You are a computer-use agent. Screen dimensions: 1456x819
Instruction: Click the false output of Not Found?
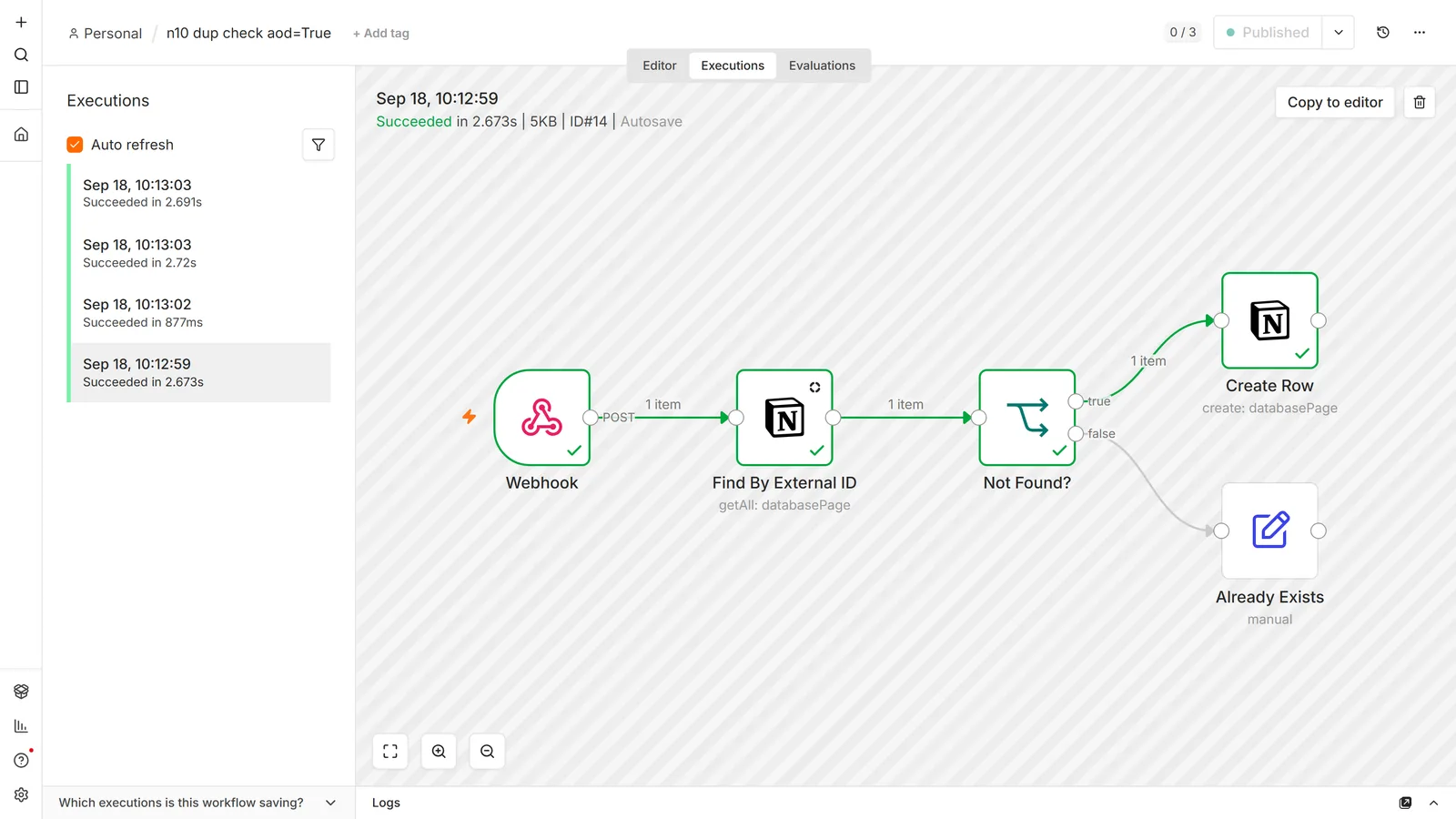1076,434
